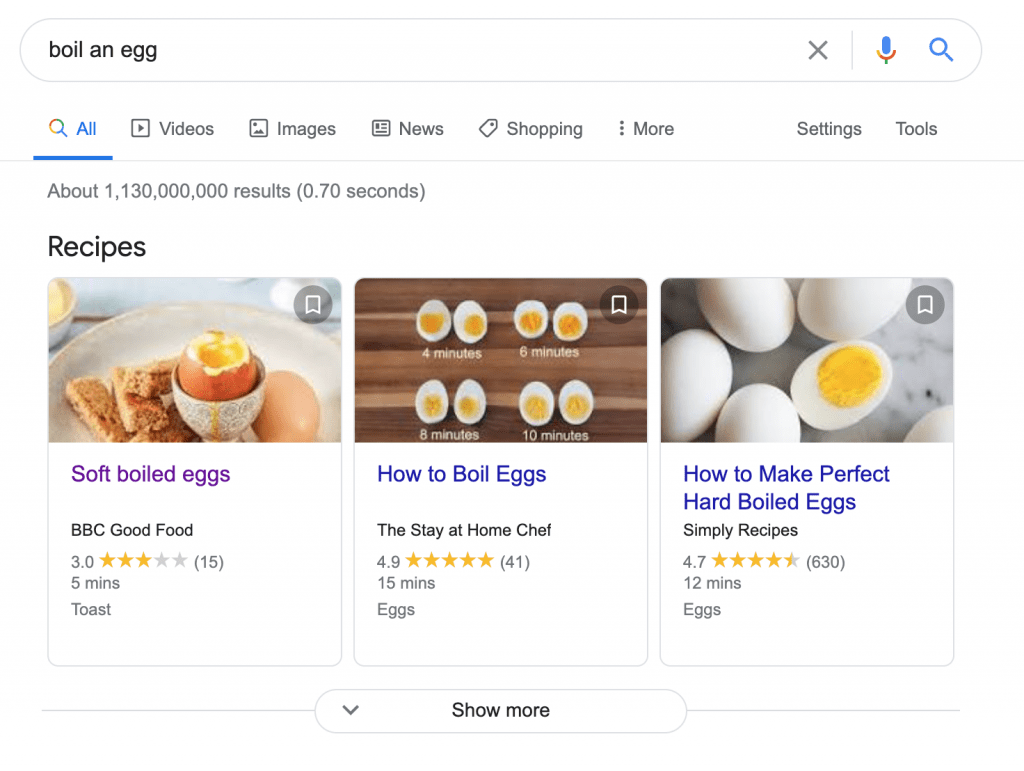Click the blue magnifying glass search icon
The image size is (1024, 771).
(940, 50)
